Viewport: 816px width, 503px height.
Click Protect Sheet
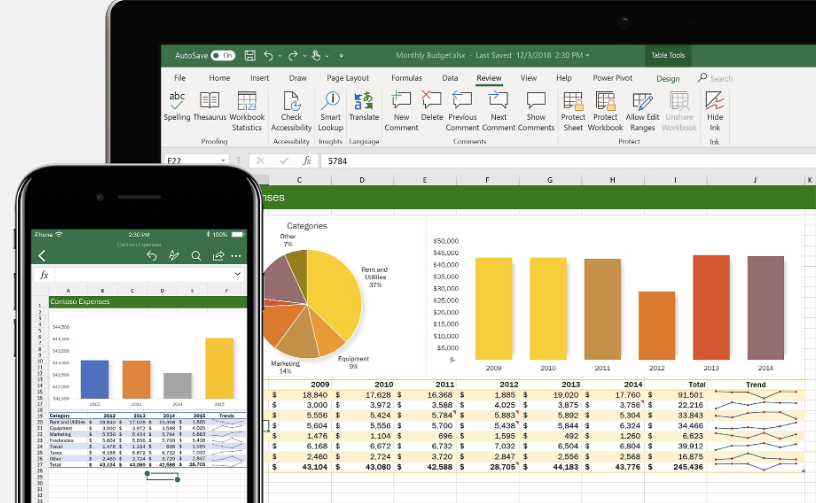click(573, 111)
